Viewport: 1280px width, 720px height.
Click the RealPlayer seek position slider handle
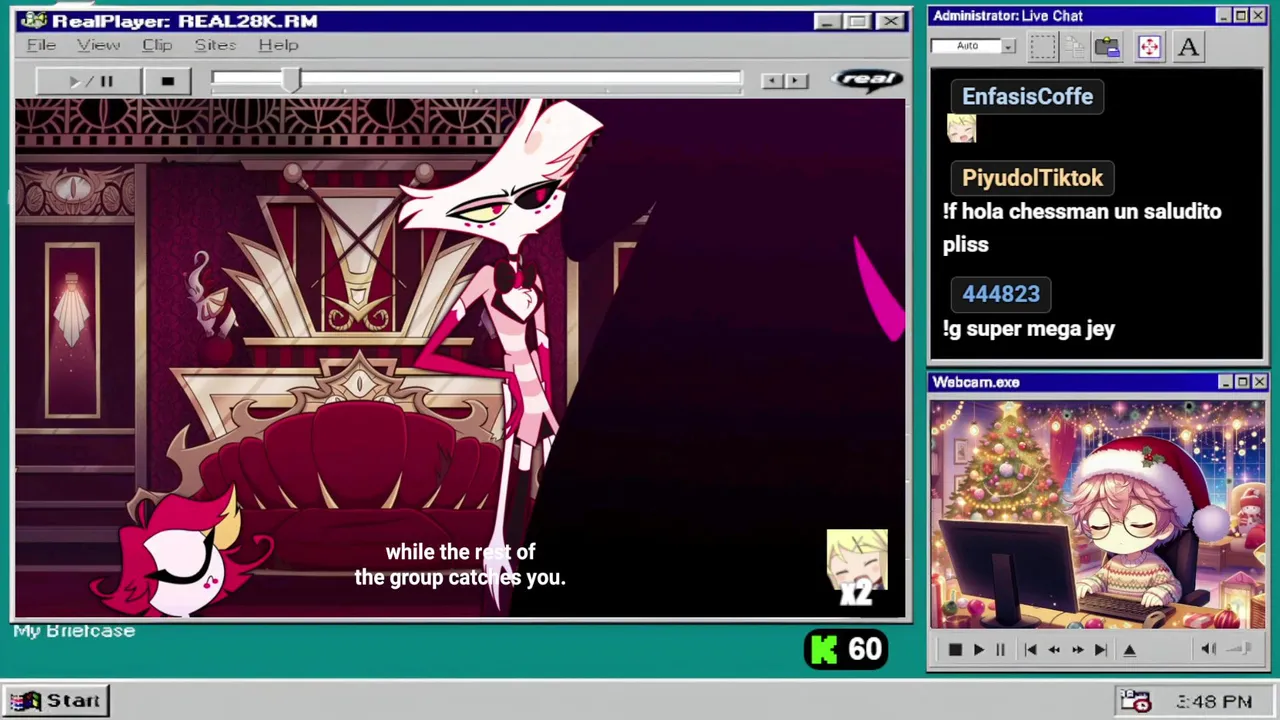coord(290,81)
